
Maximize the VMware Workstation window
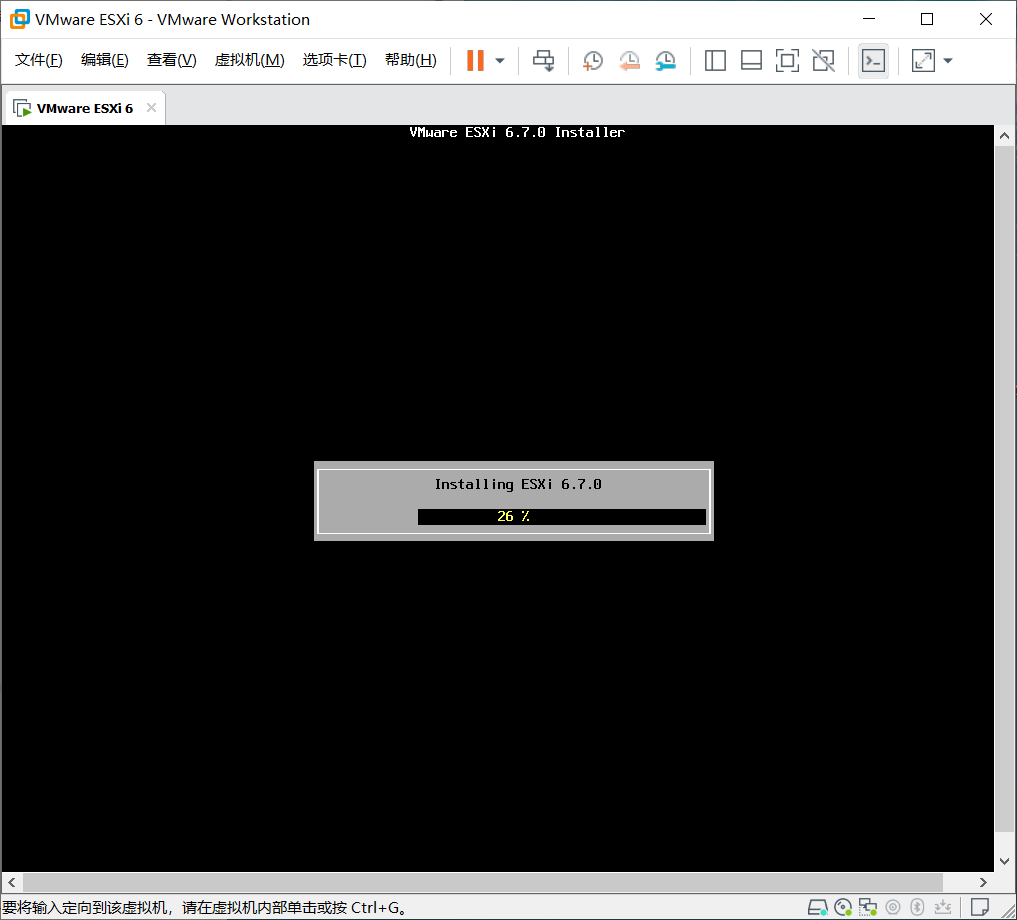(x=927, y=19)
